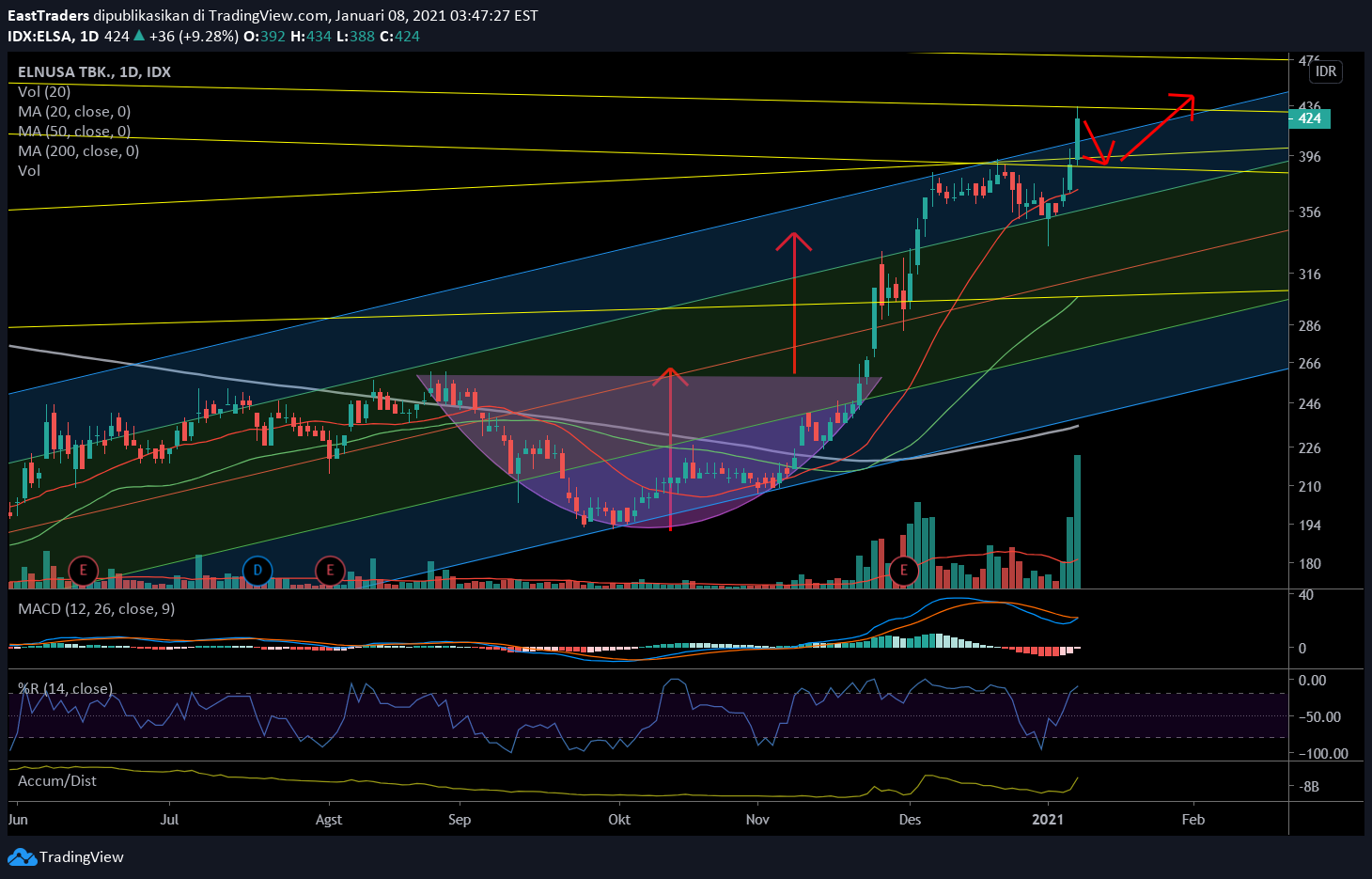
Task: Toggle the MA (50, close, 0) indicator
Action: 74,132
